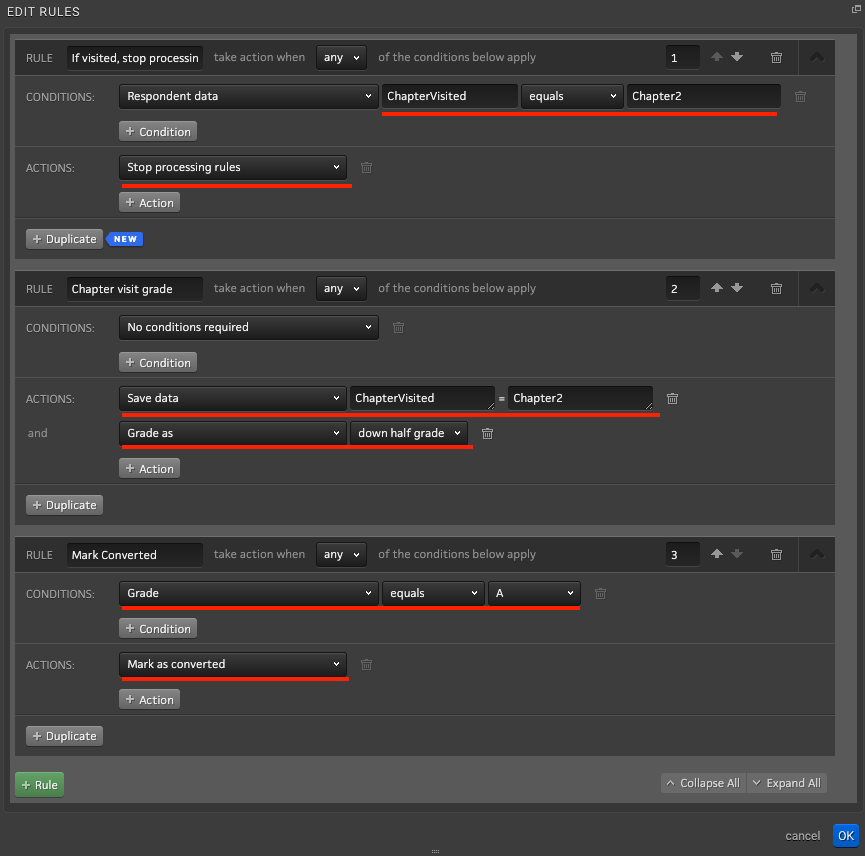Screen dimensions: 865x856
Task: Add a new rule with the green button
Action: (40, 784)
